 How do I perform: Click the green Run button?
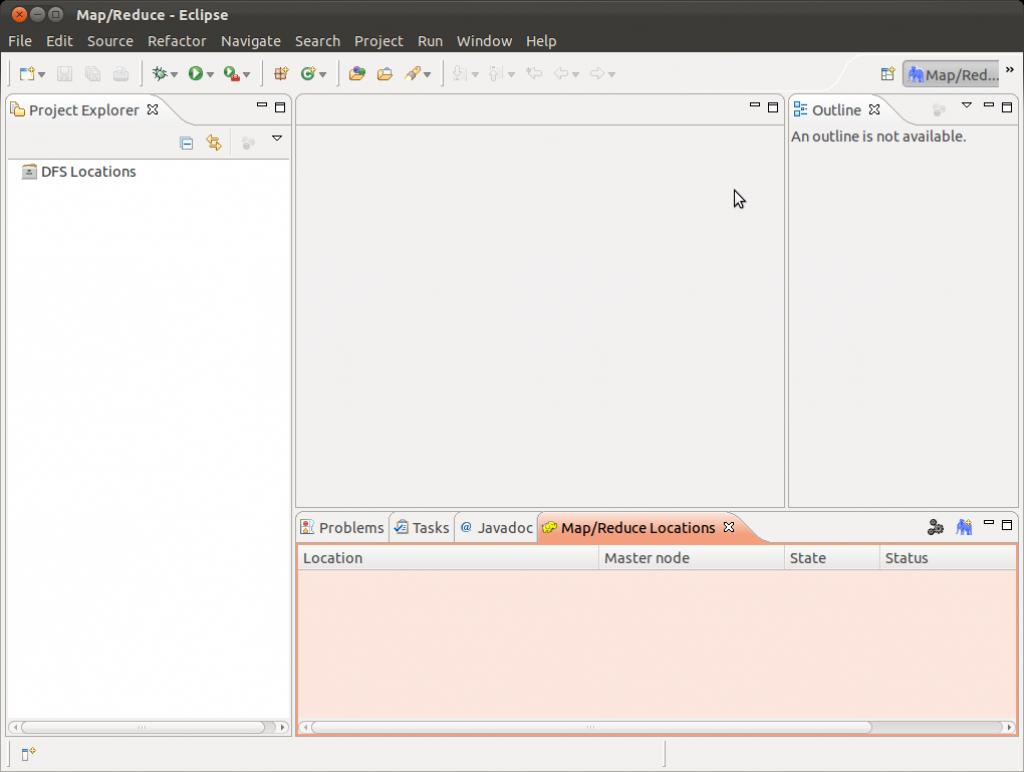pyautogui.click(x=195, y=74)
